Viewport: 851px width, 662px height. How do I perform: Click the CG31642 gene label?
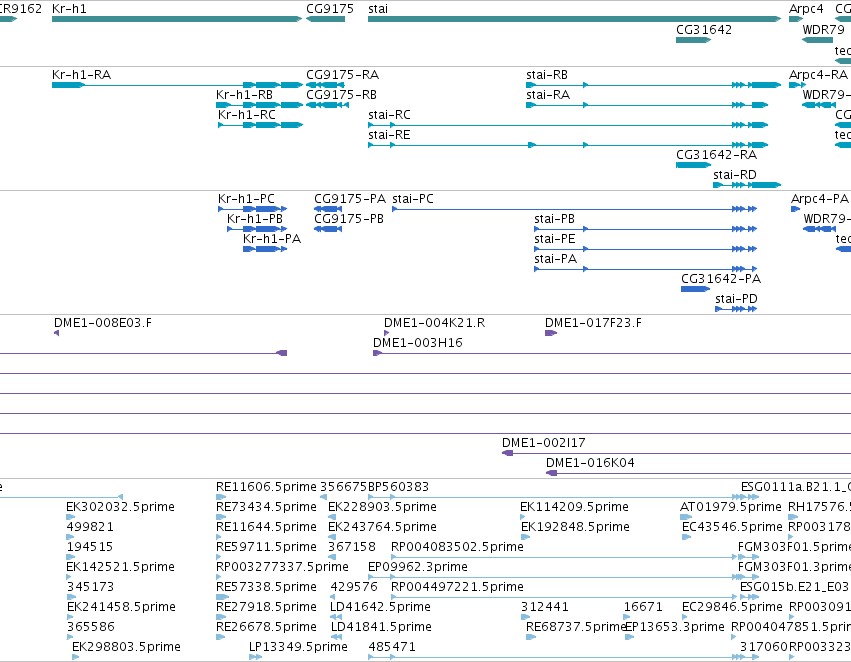click(x=704, y=30)
